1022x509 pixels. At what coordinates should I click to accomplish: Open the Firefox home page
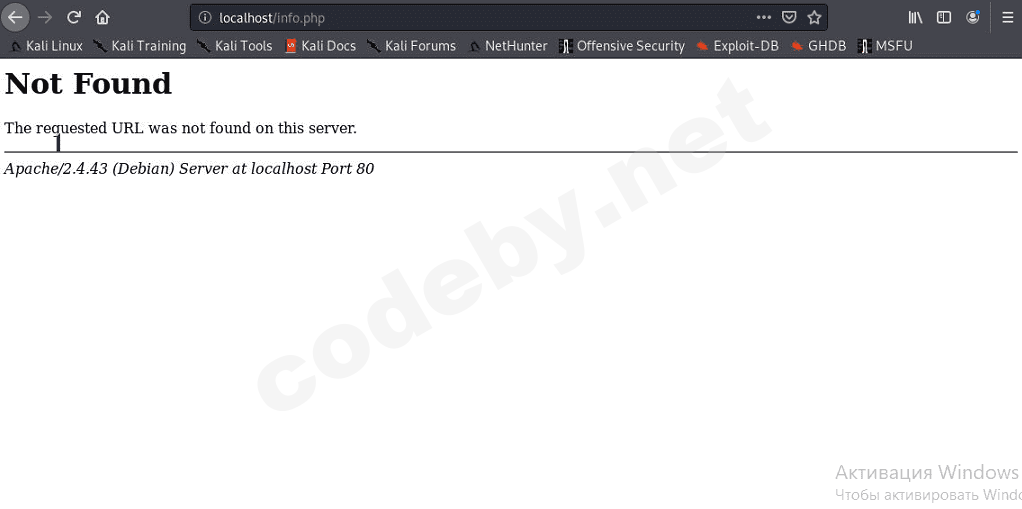(102, 18)
